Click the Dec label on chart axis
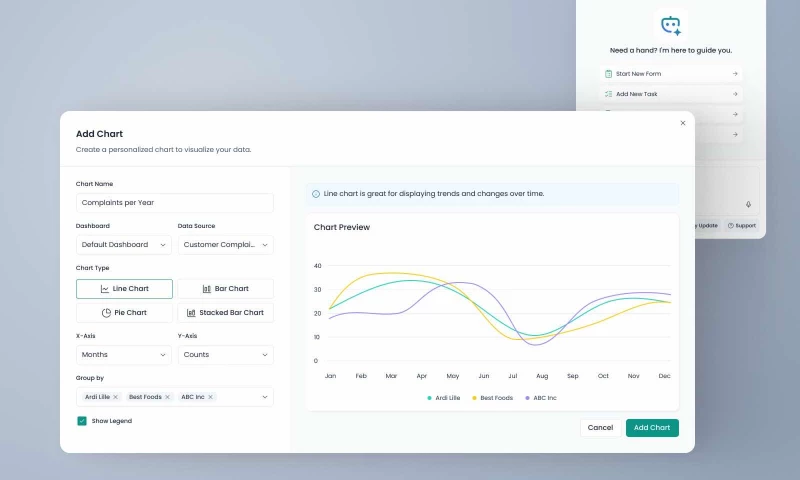The width and height of the screenshot is (800, 480). pyautogui.click(x=664, y=376)
